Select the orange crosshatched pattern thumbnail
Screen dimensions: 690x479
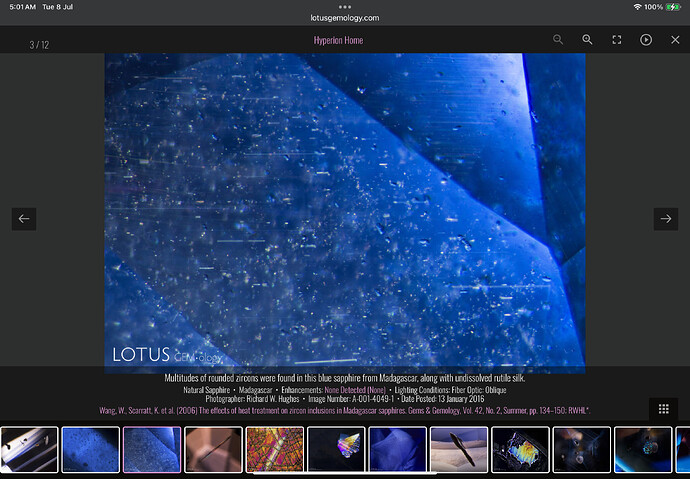[x=275, y=450]
